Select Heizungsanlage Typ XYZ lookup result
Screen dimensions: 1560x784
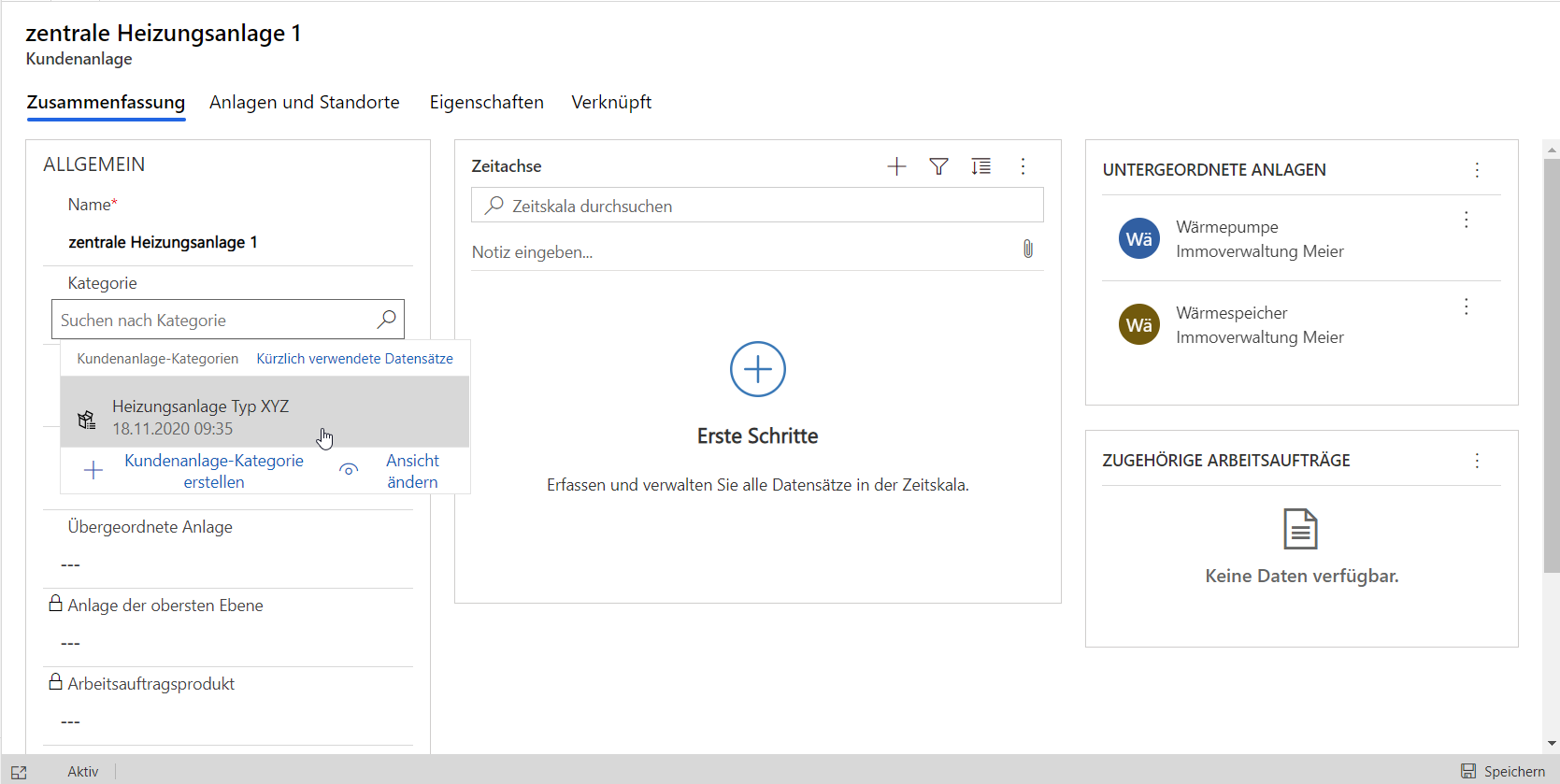click(x=200, y=417)
